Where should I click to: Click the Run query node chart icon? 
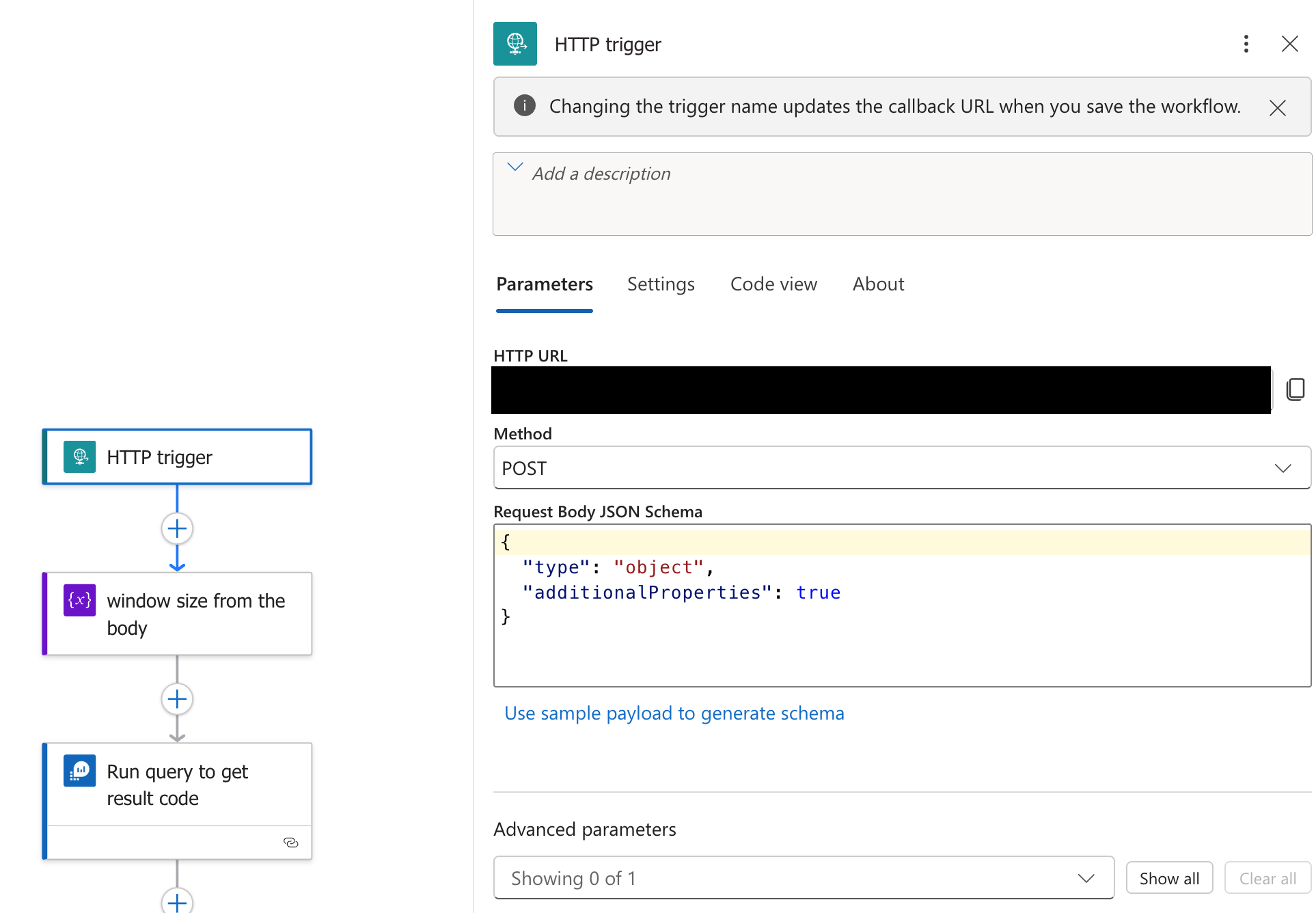[x=80, y=771]
